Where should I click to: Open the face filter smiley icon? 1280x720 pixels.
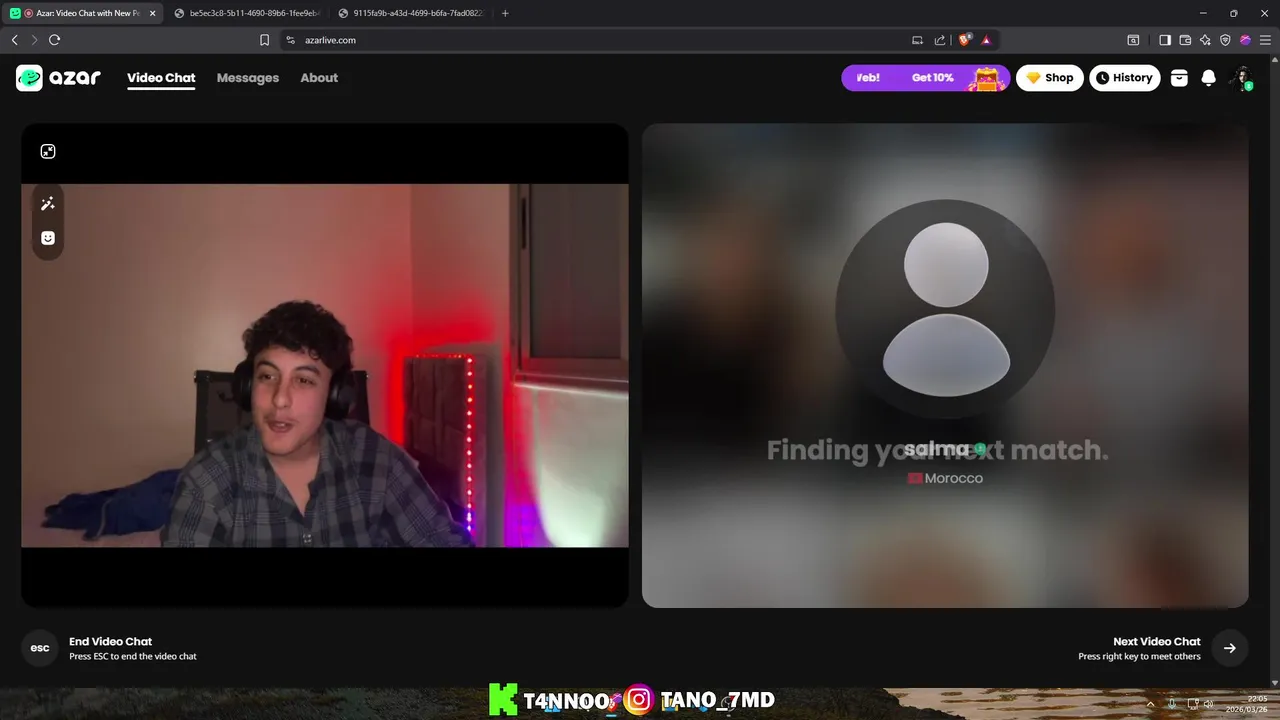pos(48,238)
